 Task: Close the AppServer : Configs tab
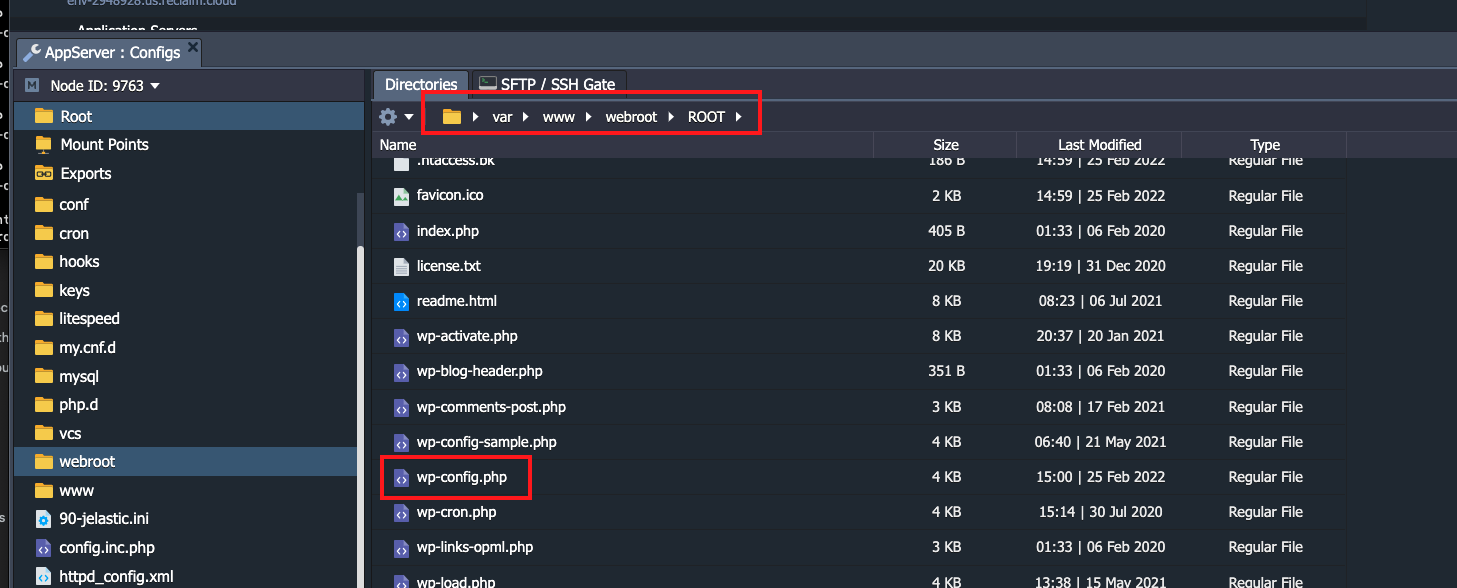(193, 47)
